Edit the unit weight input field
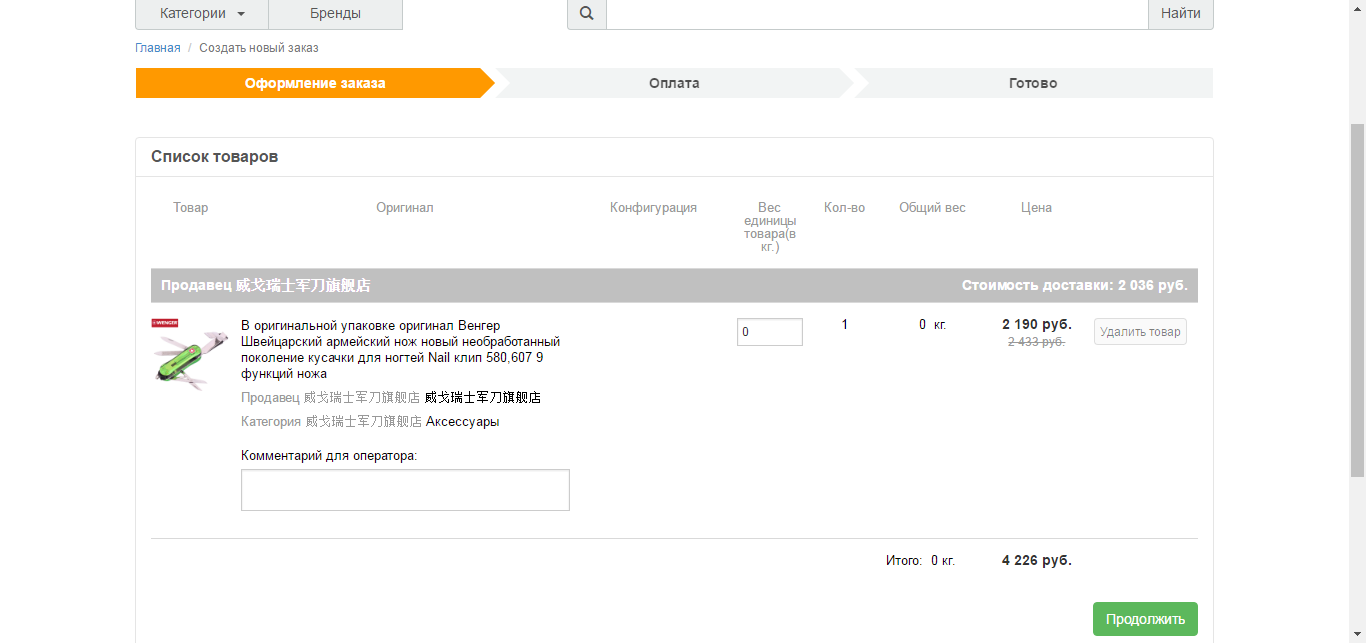 [x=770, y=332]
